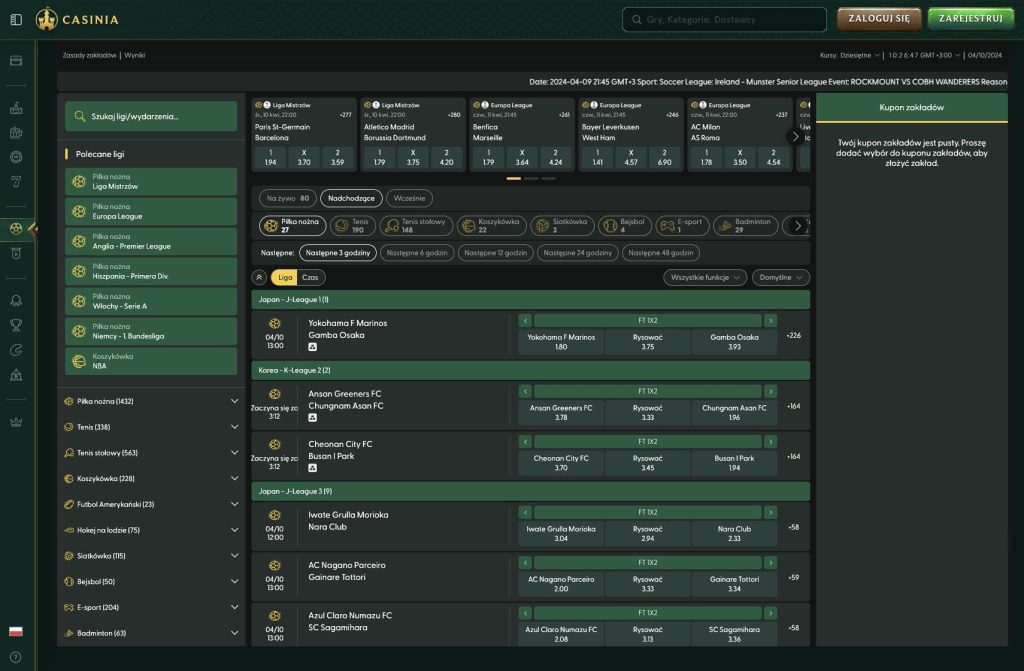The height and width of the screenshot is (671, 1024).
Task: Click the sidebar collapse icon beside the Casinia logo
Action: 16,19
